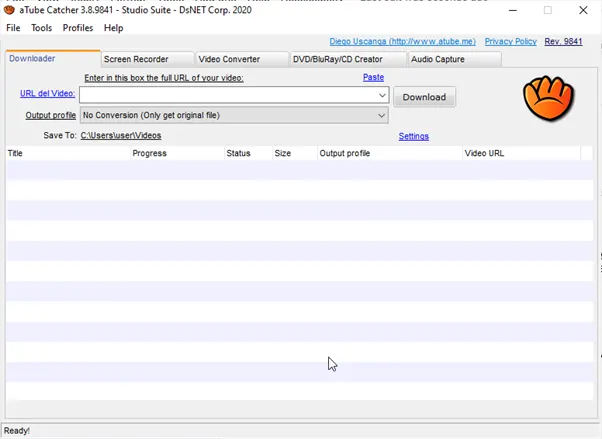This screenshot has width=602, height=439.
Task: Click the 'Enter in this box' instruction text
Action: coord(164,78)
